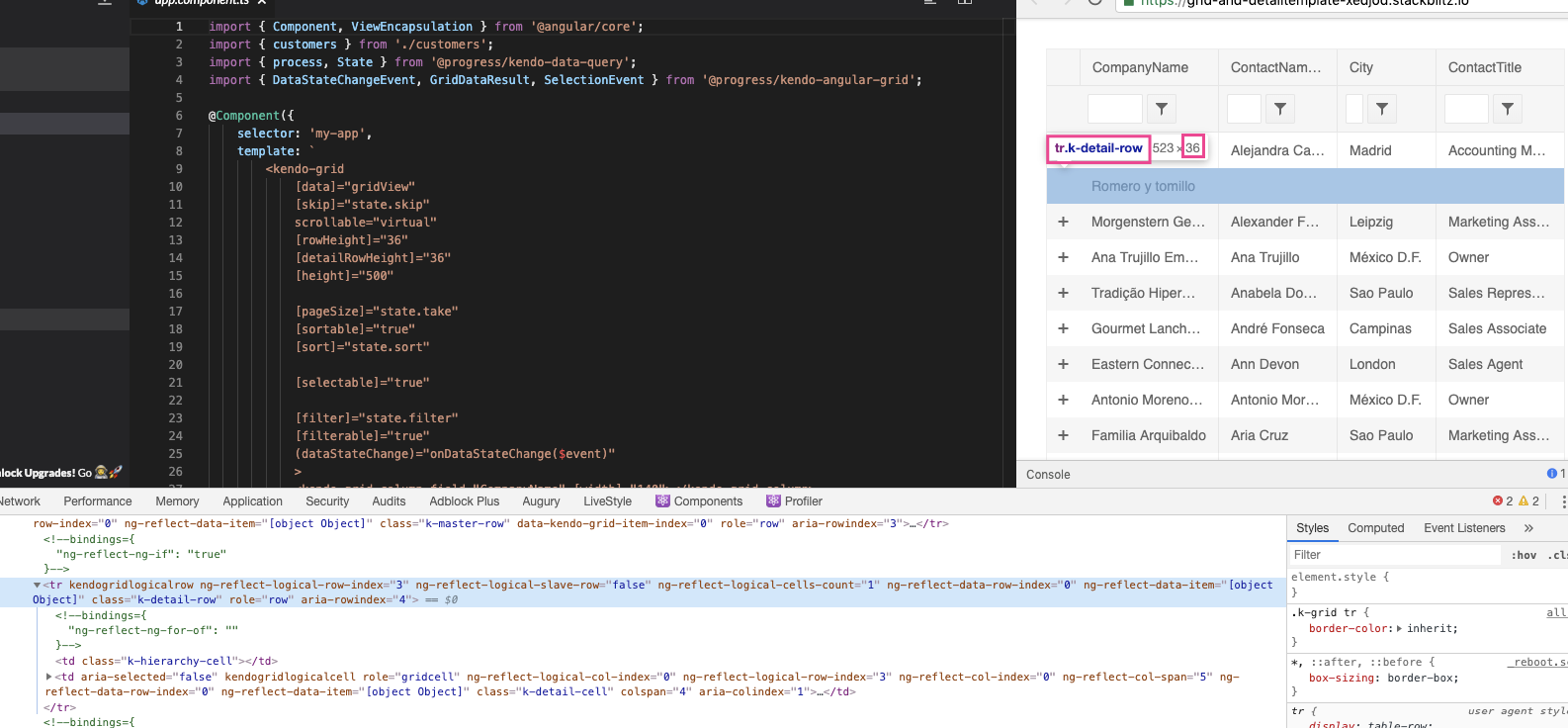
Task: Open the LiveStyle DevTools tab
Action: pos(607,501)
